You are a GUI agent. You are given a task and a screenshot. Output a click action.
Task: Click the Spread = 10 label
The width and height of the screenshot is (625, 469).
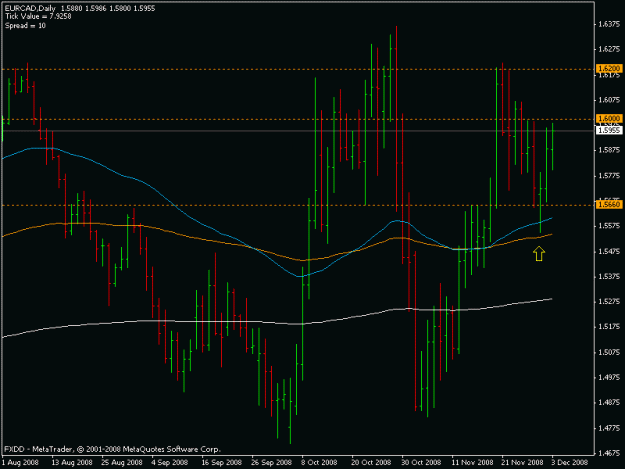(x=26, y=26)
